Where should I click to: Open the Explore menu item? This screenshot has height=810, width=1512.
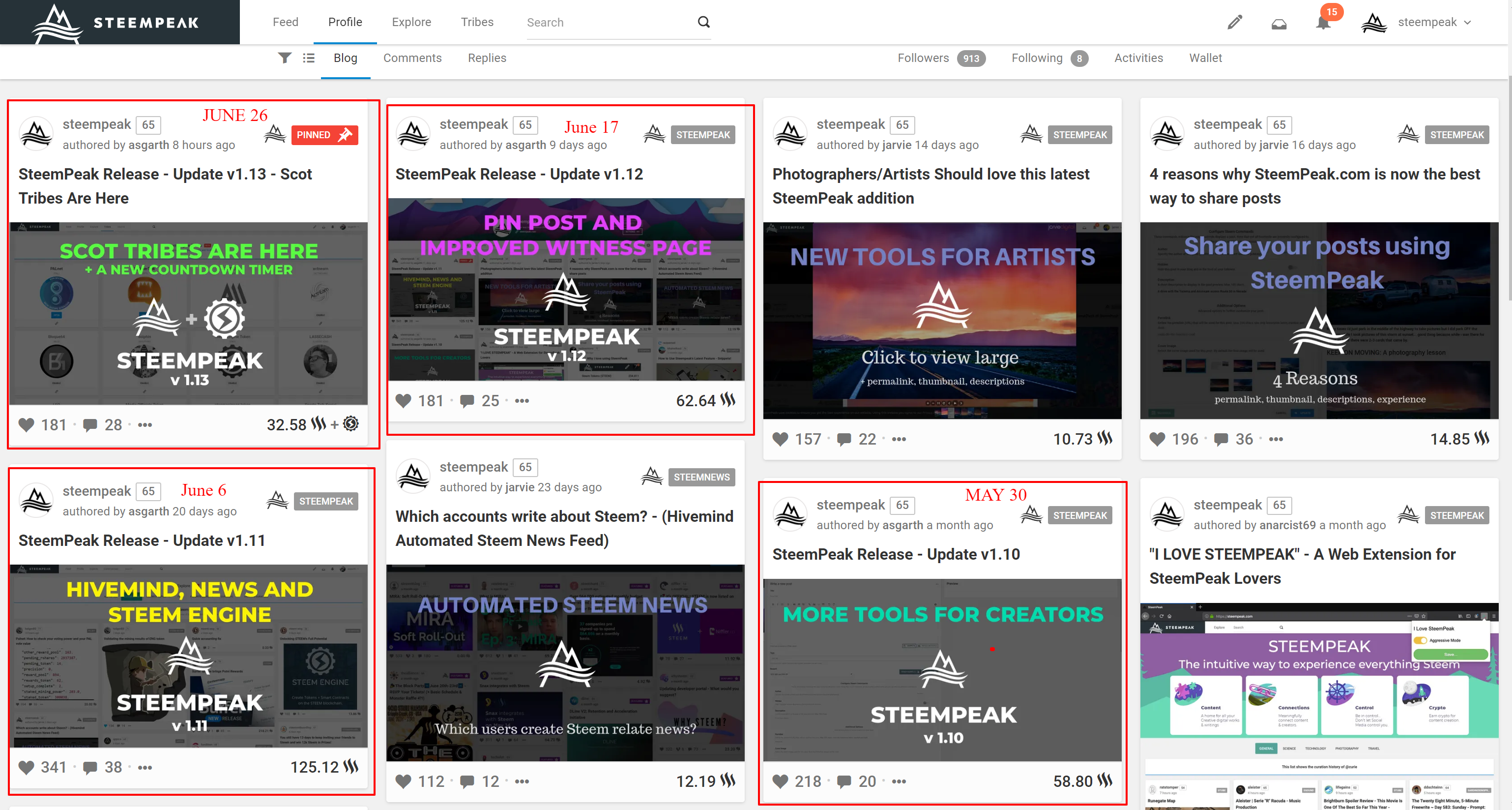[x=411, y=22]
